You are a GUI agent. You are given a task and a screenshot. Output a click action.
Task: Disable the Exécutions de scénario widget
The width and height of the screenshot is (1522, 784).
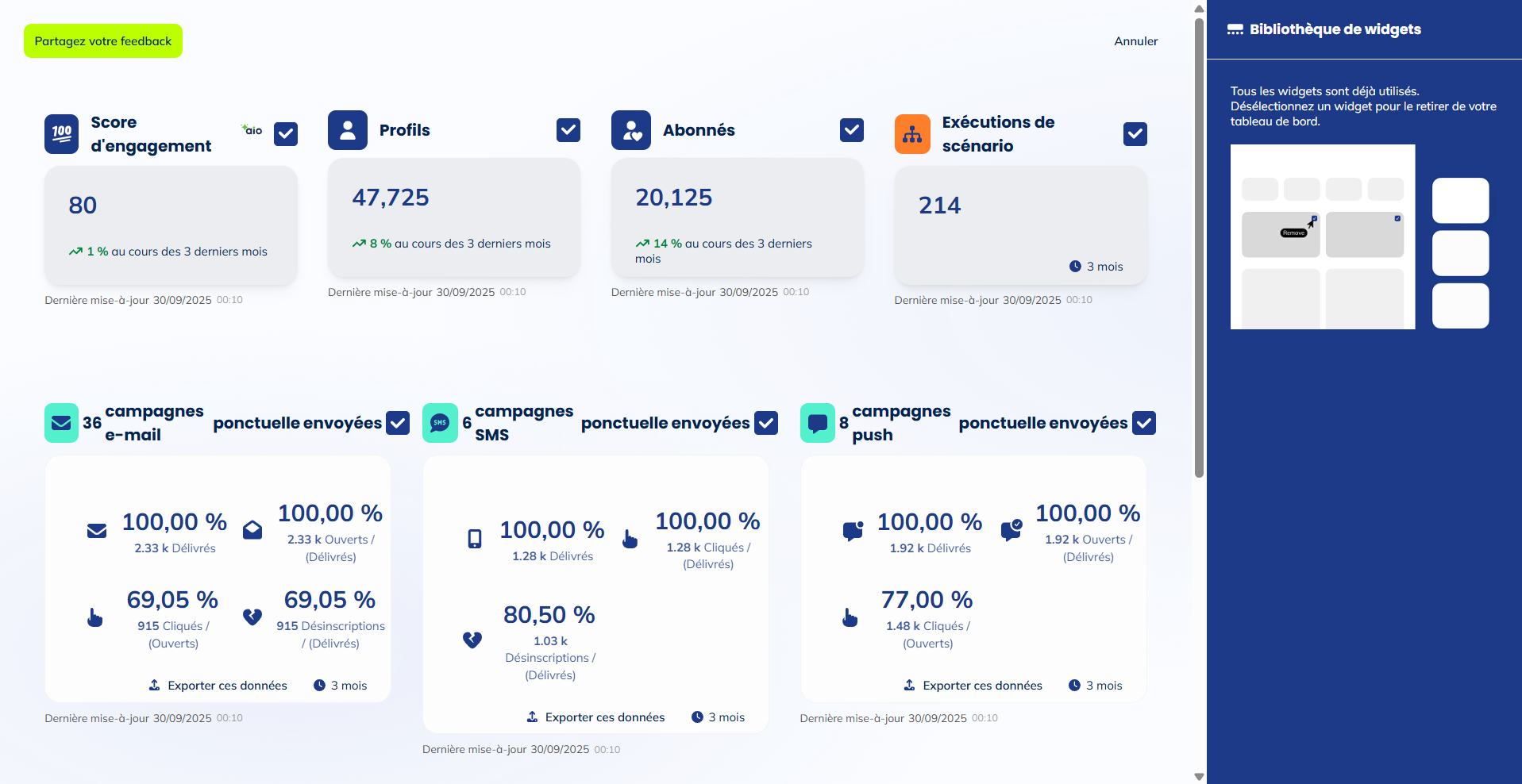tap(1135, 134)
